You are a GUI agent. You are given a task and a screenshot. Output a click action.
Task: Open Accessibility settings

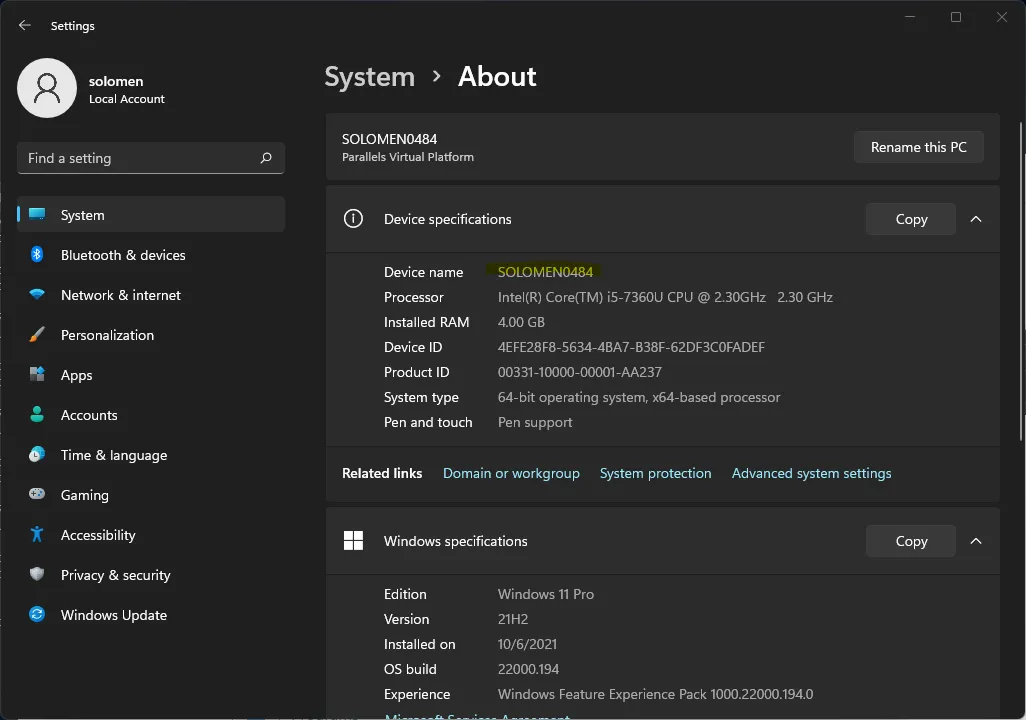pos(151,534)
